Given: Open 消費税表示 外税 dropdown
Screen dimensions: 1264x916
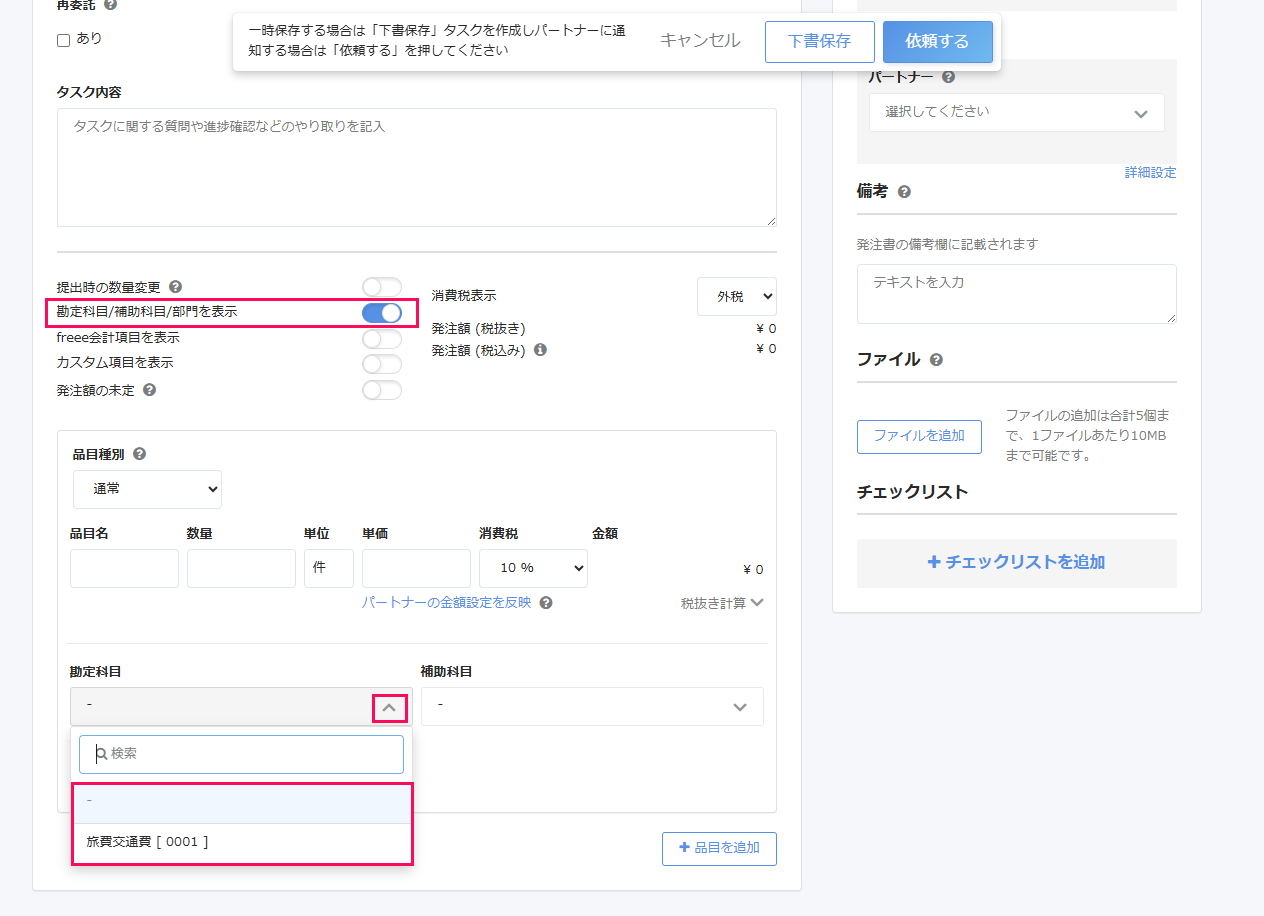Looking at the screenshot, I should (737, 297).
